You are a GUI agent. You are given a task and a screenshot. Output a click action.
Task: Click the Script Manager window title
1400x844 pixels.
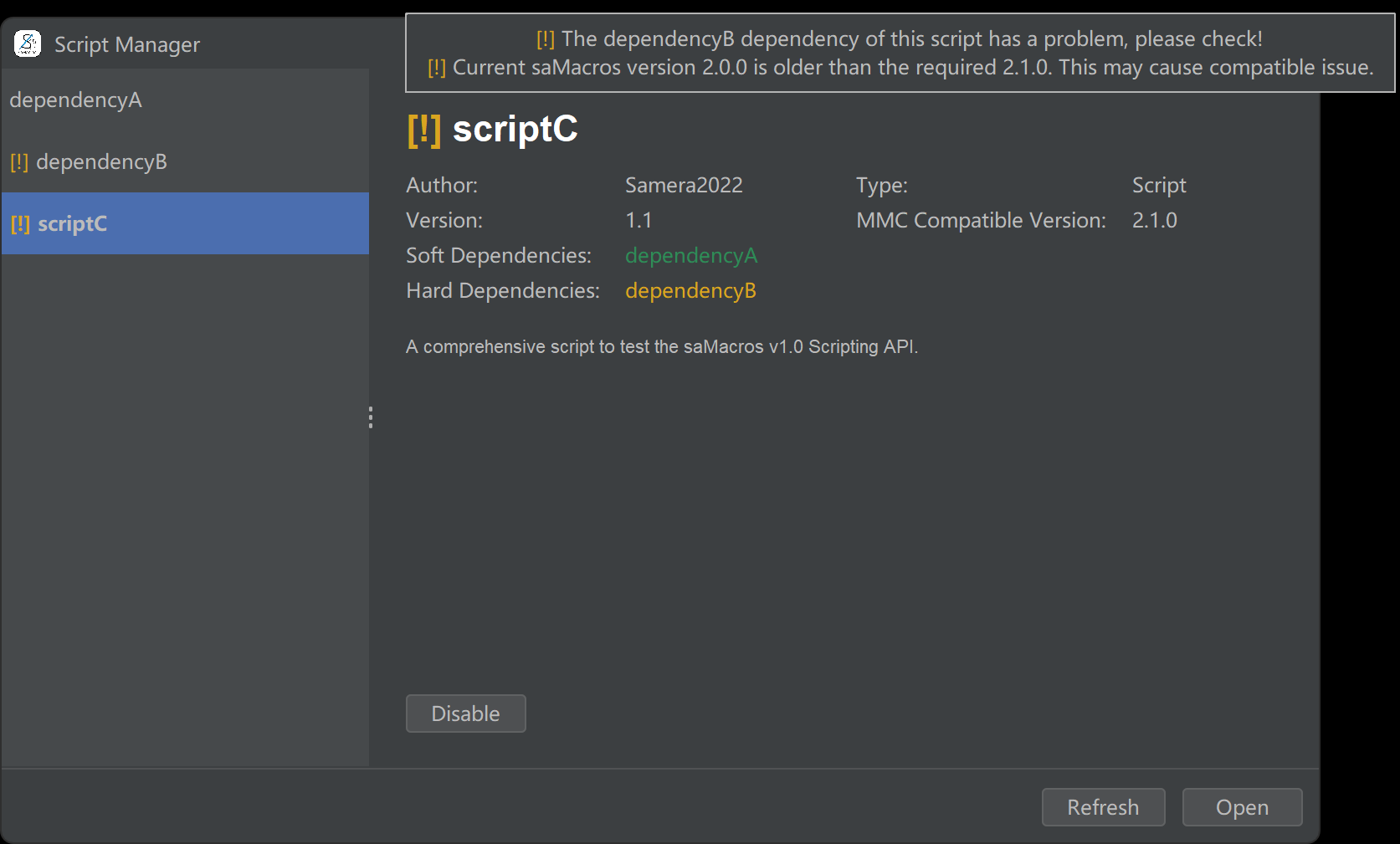pos(127,45)
